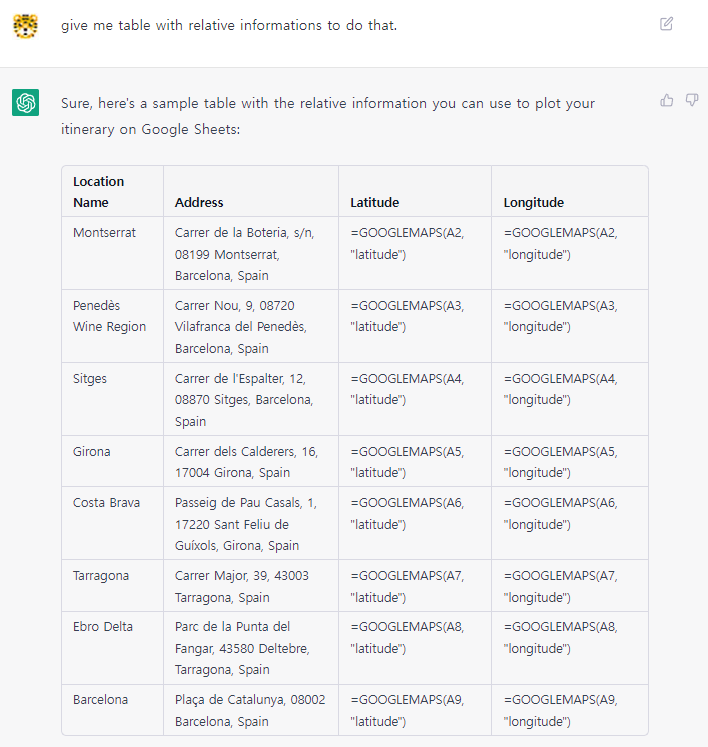The image size is (708, 747).
Task: Click the edit message pencil icon
Action: (x=666, y=24)
